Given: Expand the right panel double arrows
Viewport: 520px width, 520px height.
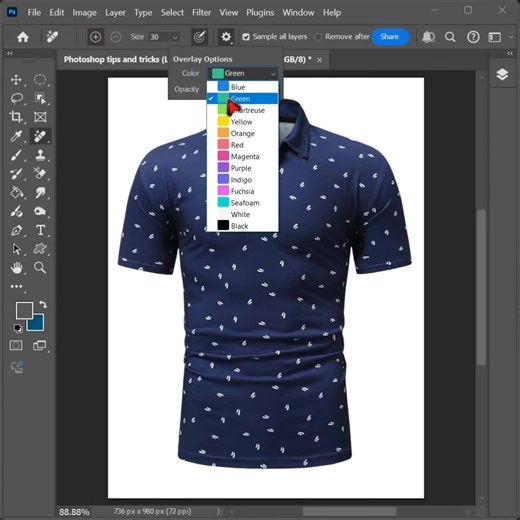Looking at the screenshot, I should (510, 53).
